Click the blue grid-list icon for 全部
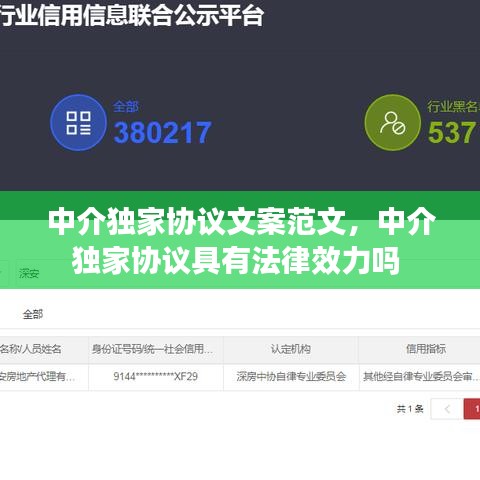 (78, 123)
